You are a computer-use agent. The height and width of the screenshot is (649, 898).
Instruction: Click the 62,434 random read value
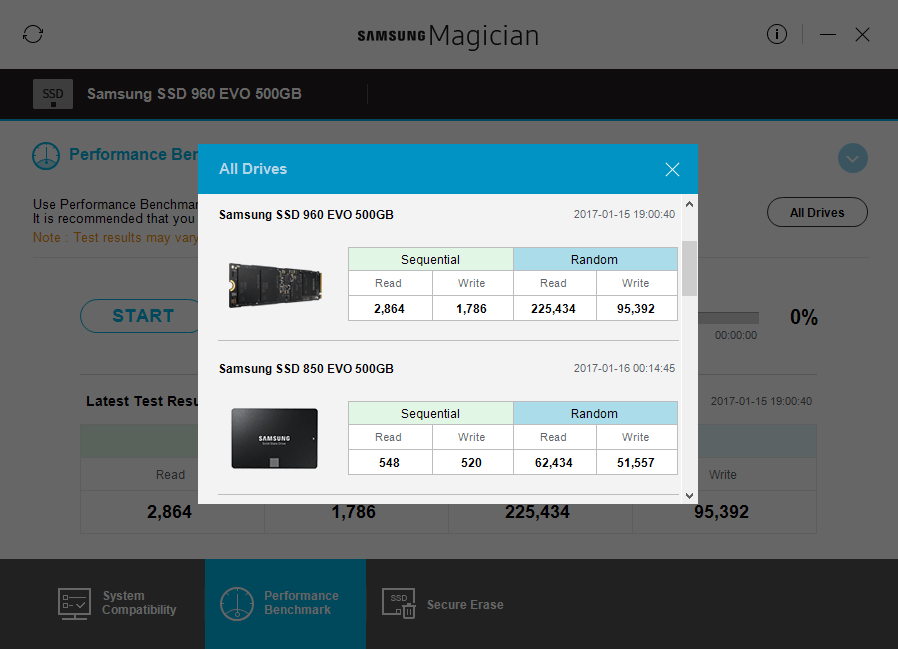[553, 463]
